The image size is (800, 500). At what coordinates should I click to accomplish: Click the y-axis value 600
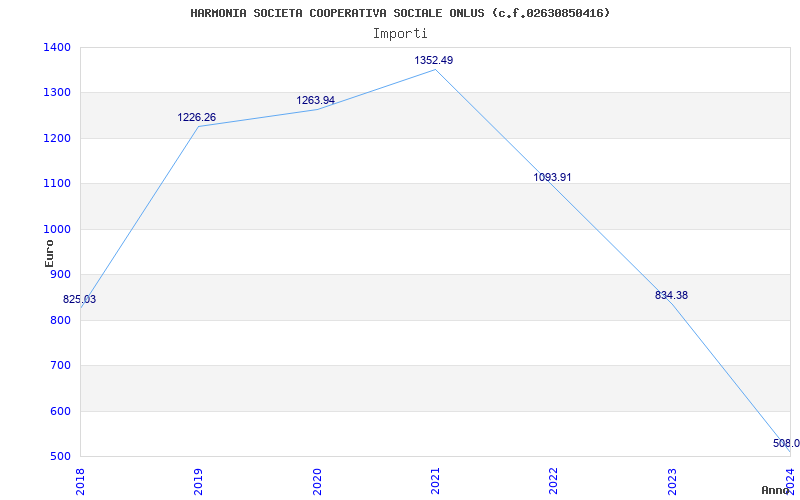[61, 411]
